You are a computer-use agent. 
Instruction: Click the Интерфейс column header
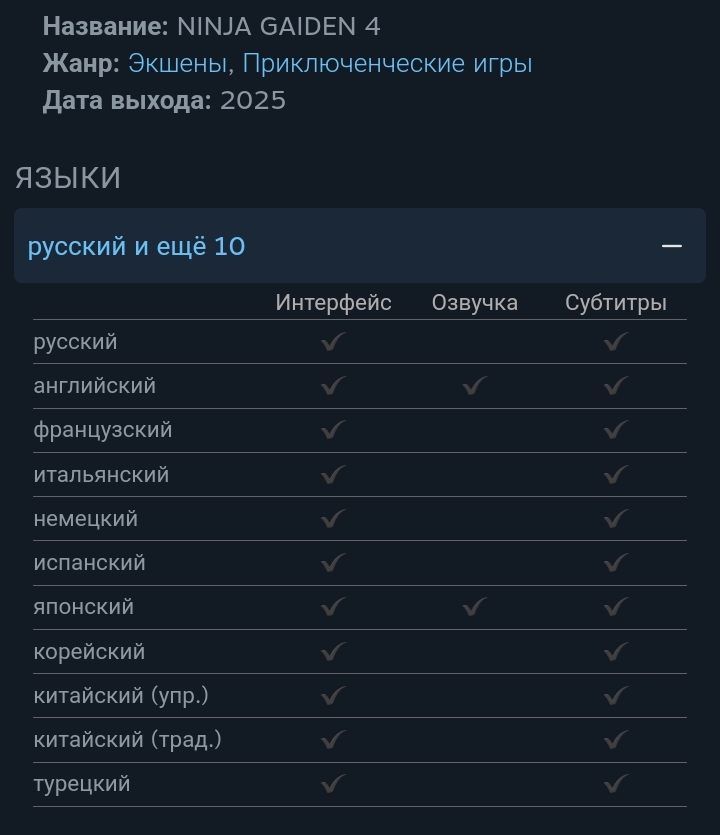tap(333, 302)
